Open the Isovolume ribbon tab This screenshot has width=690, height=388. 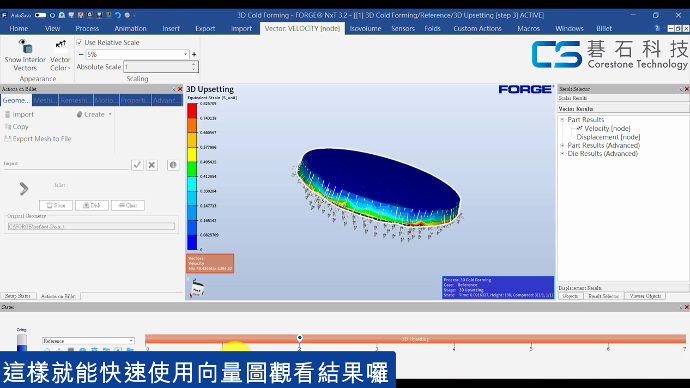pos(365,29)
